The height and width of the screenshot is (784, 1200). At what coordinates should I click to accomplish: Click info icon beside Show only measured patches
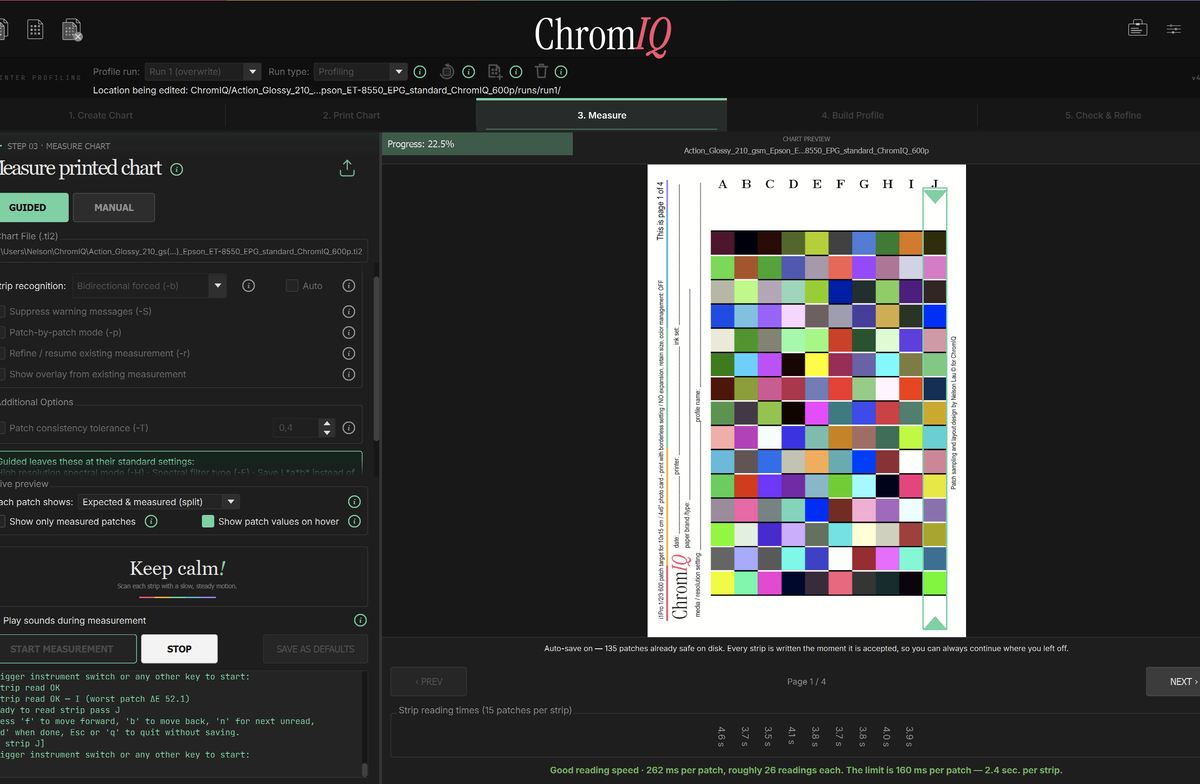coord(151,521)
